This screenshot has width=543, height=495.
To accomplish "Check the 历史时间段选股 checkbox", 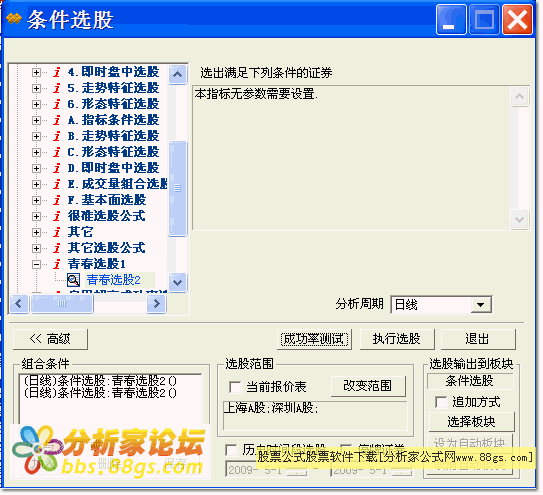I will pyautogui.click(x=231, y=450).
